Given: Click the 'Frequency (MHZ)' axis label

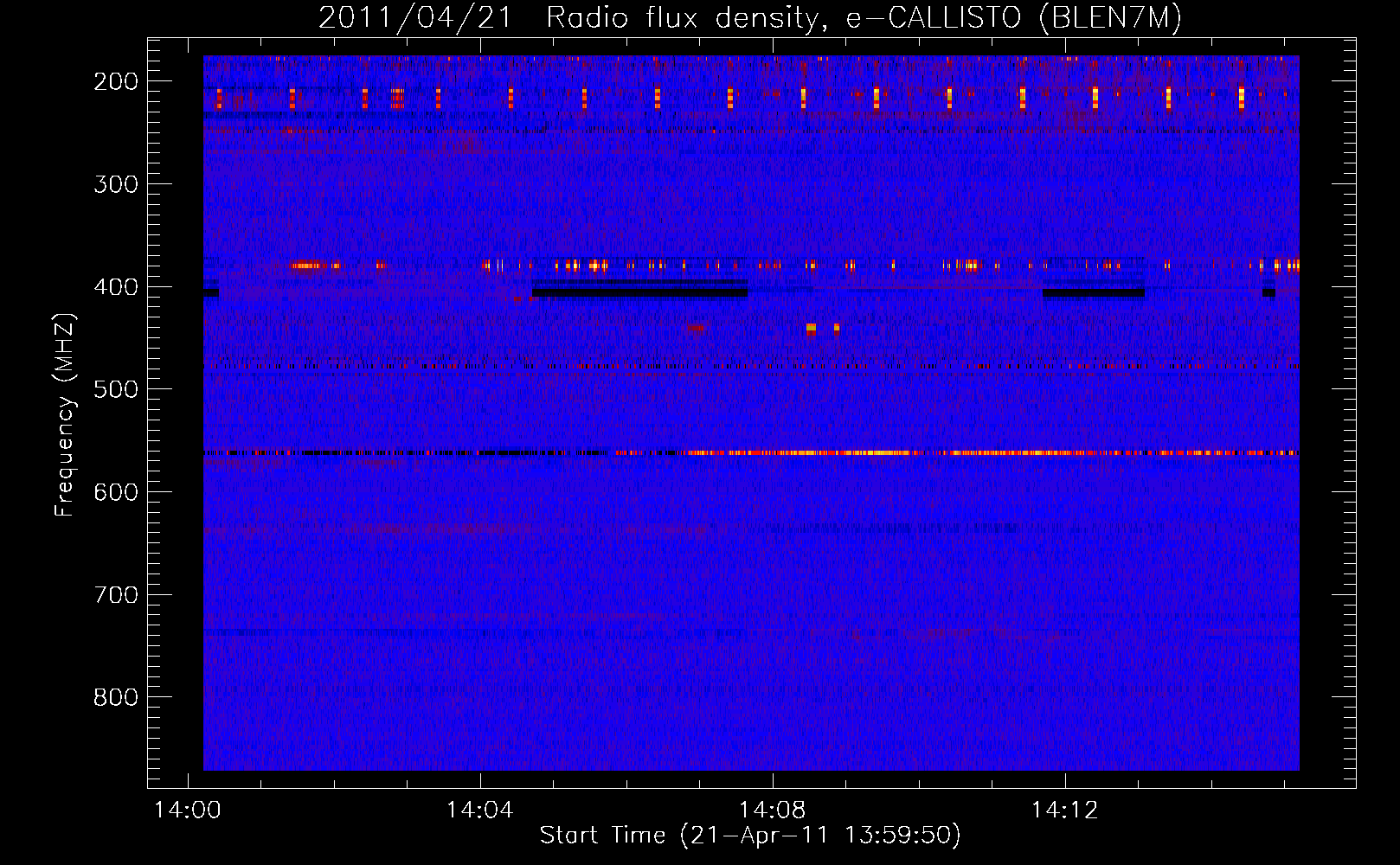Looking at the screenshot, I should coord(64,414).
